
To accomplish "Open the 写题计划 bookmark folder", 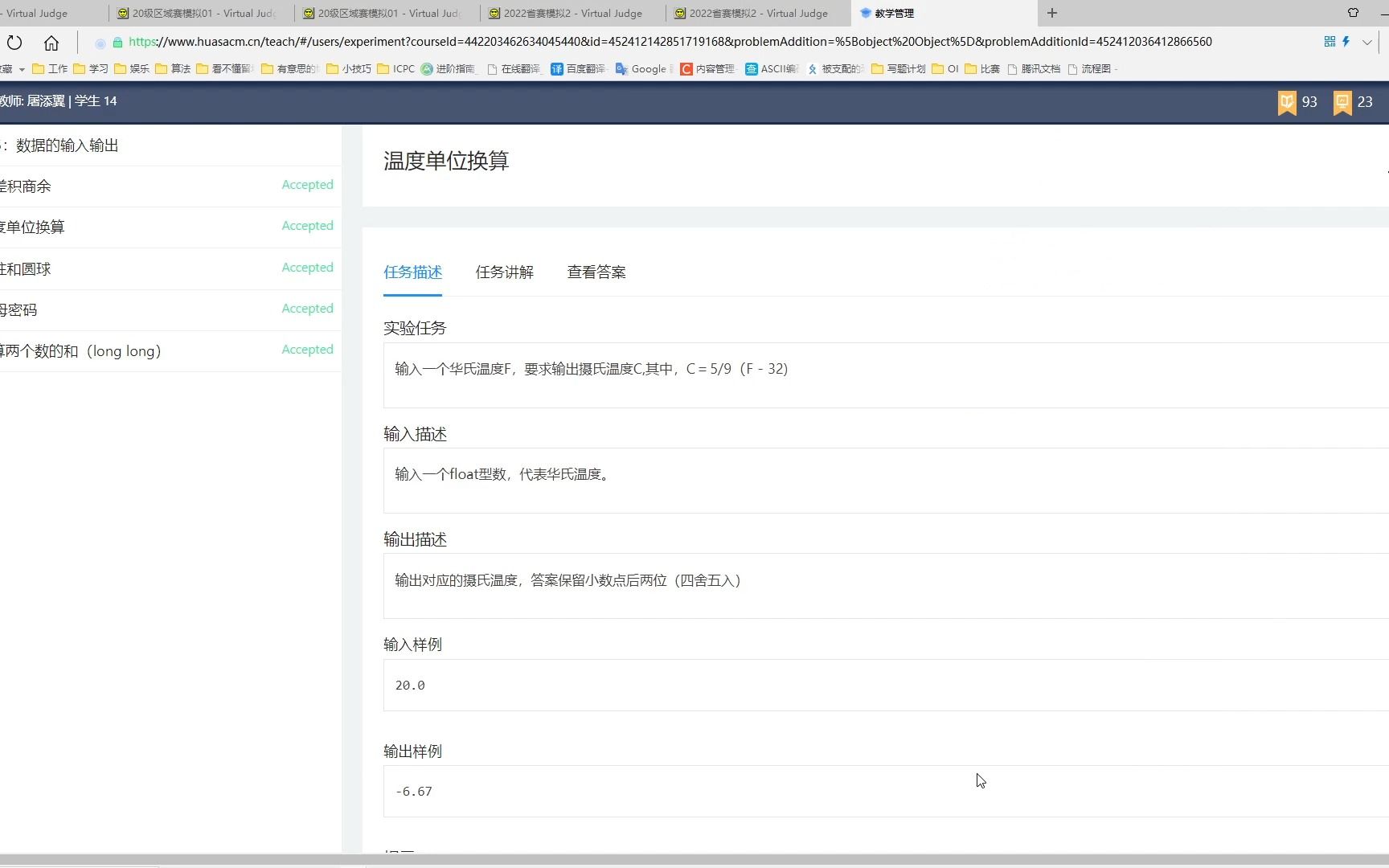I will 899,69.
